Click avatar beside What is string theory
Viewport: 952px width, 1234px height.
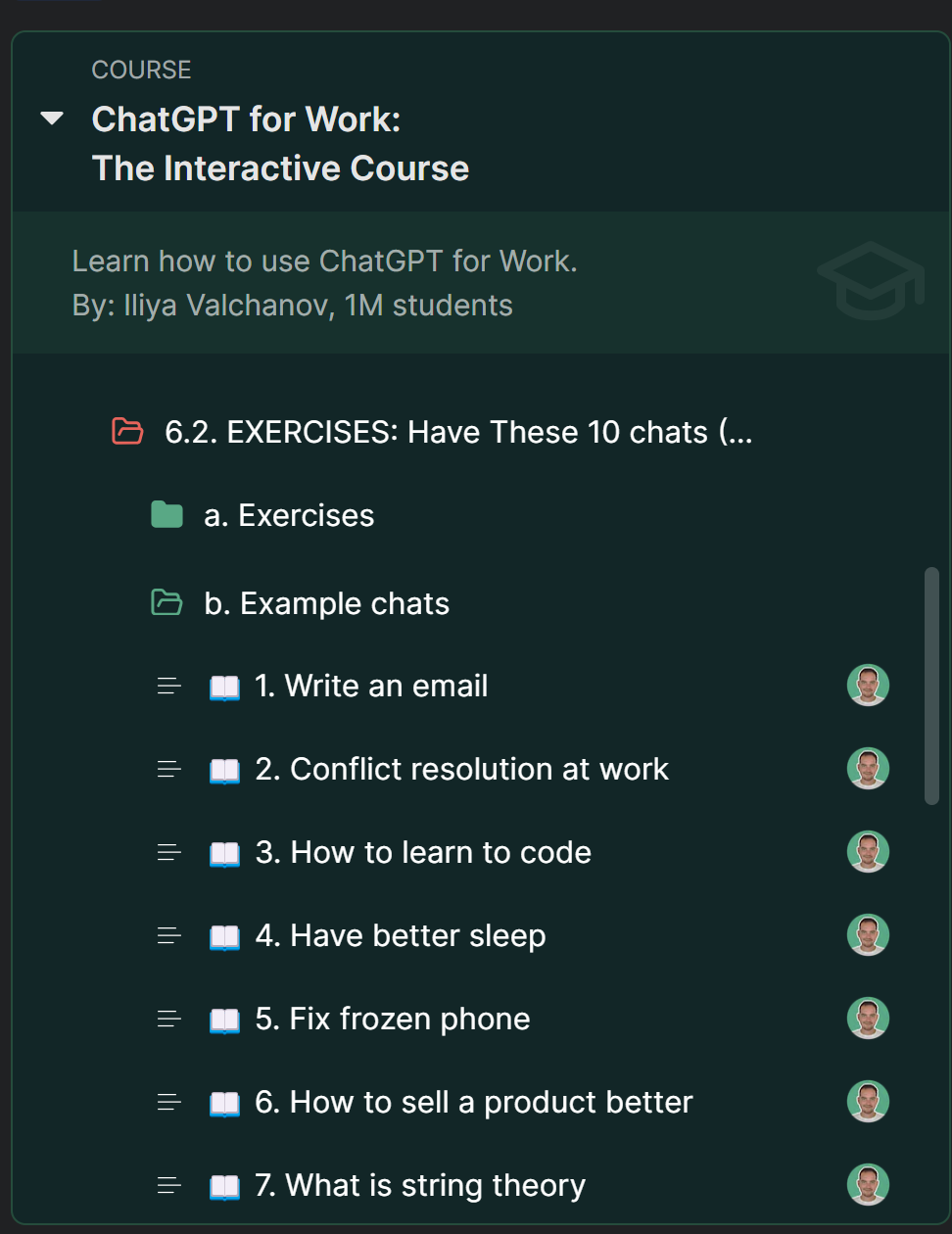point(868,1185)
